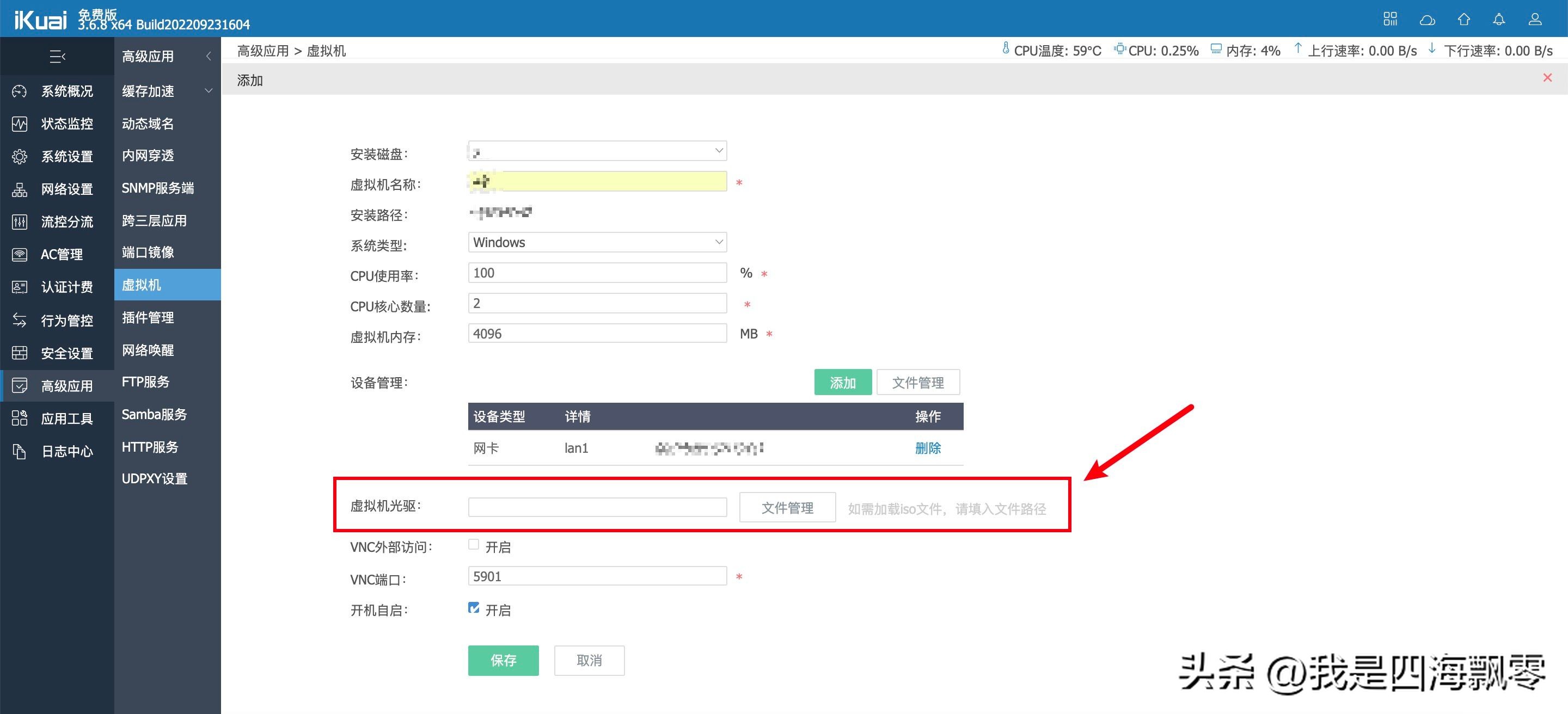
Task: Collapse sidebar with hamburger icon
Action: [57, 57]
